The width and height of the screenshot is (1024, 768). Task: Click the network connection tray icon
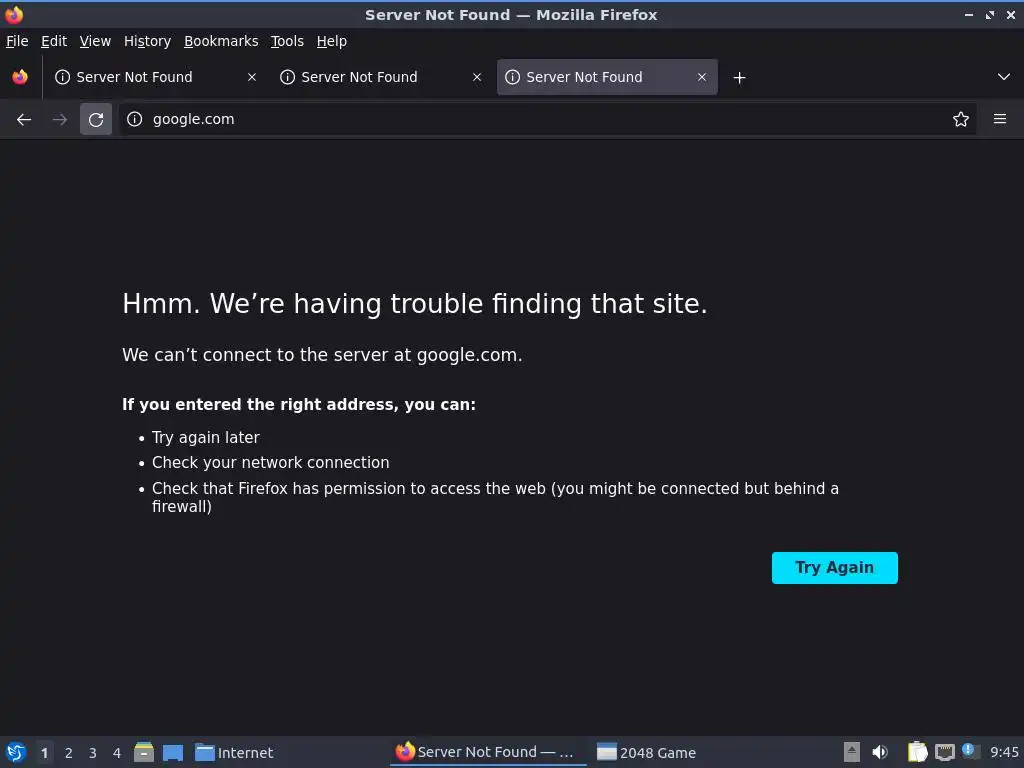pos(944,752)
